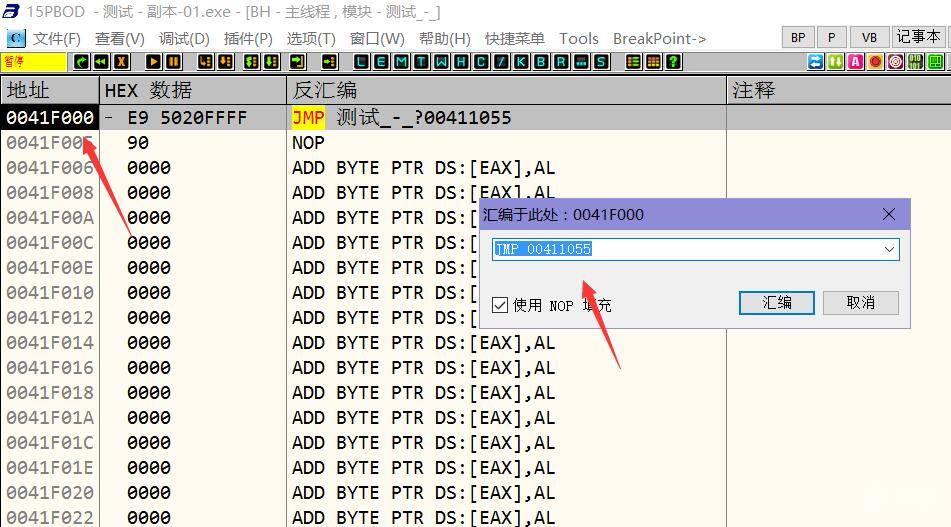Open Threads (T) window icon
Viewport: 951px width, 527px height.
click(x=422, y=62)
